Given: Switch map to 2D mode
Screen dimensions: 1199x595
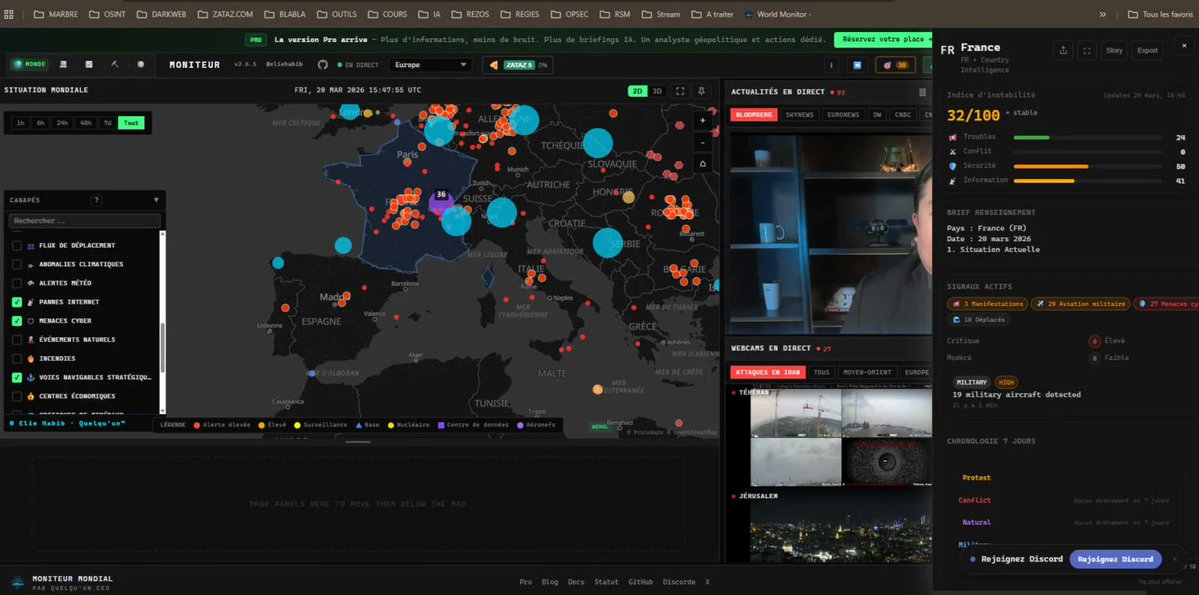Looking at the screenshot, I should [637, 91].
